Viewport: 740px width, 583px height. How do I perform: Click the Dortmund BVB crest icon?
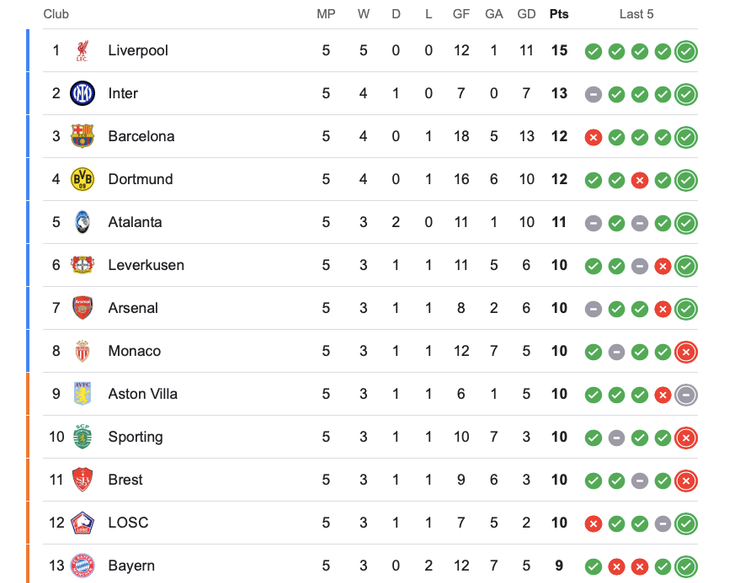tap(82, 180)
